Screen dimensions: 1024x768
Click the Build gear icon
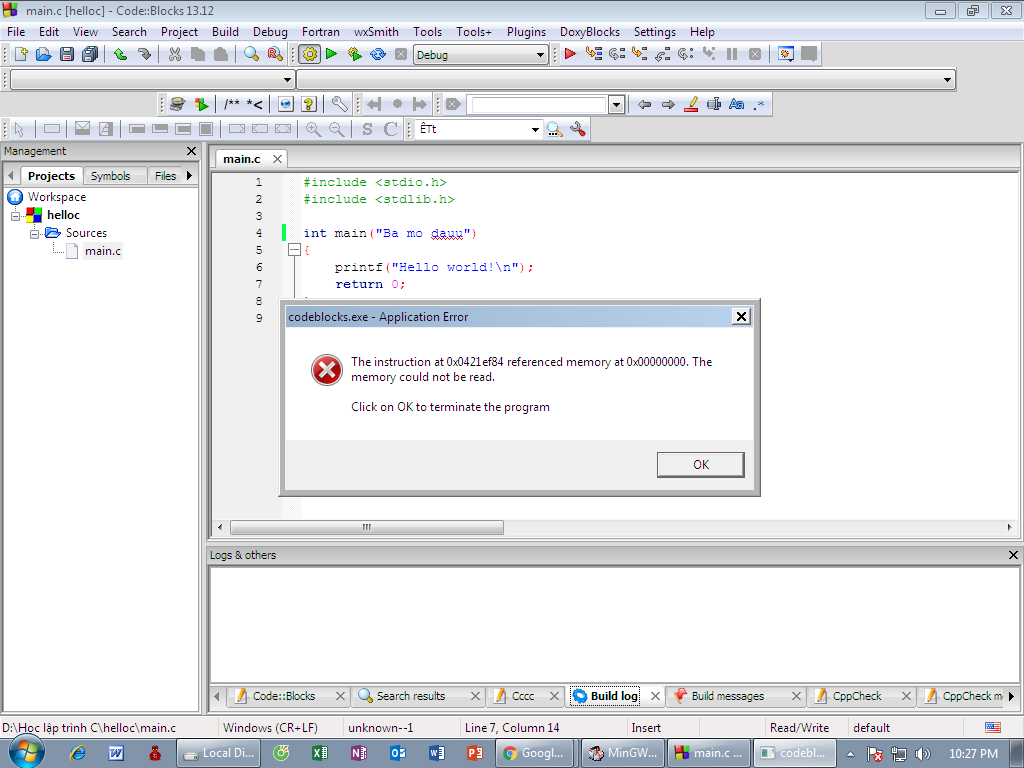[x=309, y=55]
